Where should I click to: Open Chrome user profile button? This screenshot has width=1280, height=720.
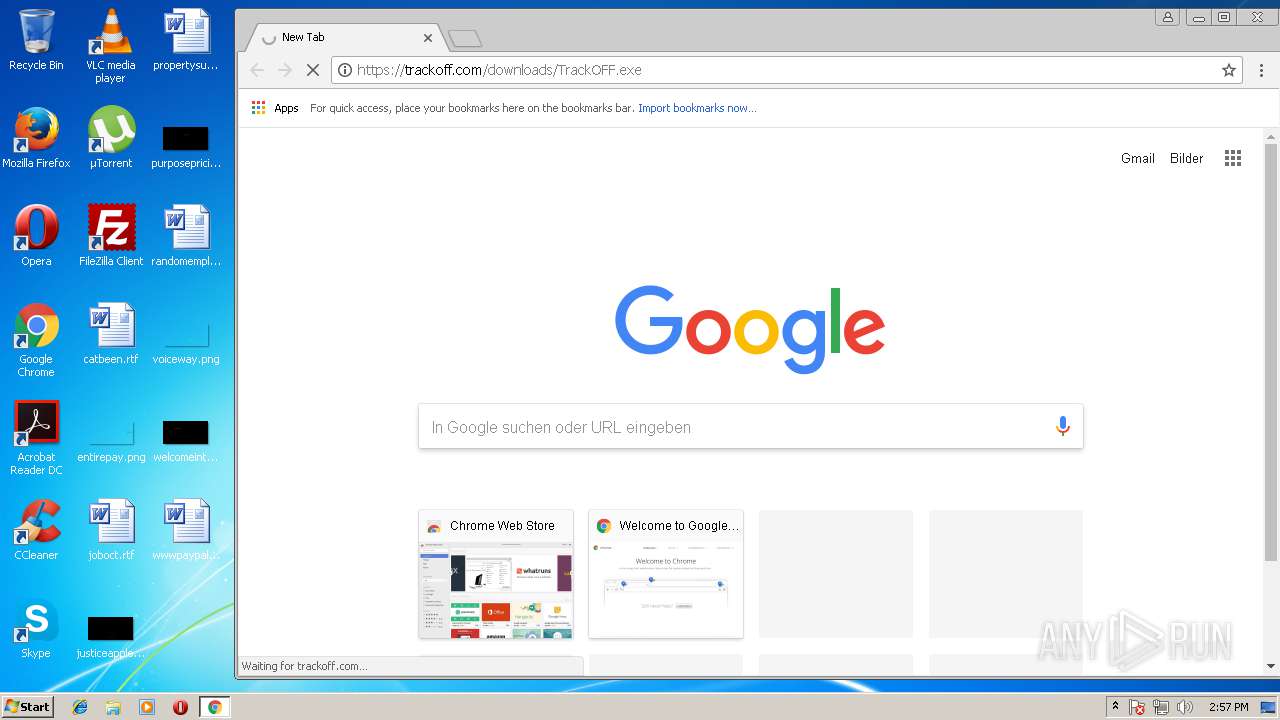1167,17
